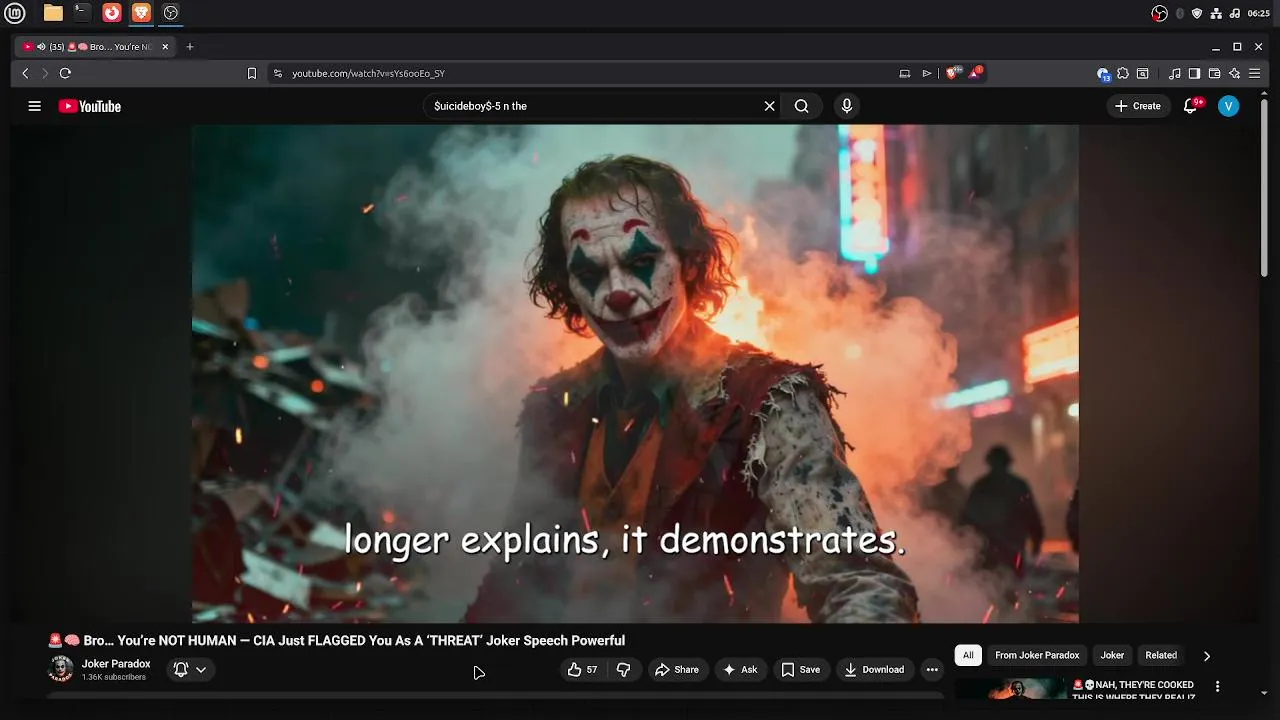Viewport: 1280px width, 720px height.
Task: Show more filter chips with right arrow
Action: pyautogui.click(x=1206, y=656)
